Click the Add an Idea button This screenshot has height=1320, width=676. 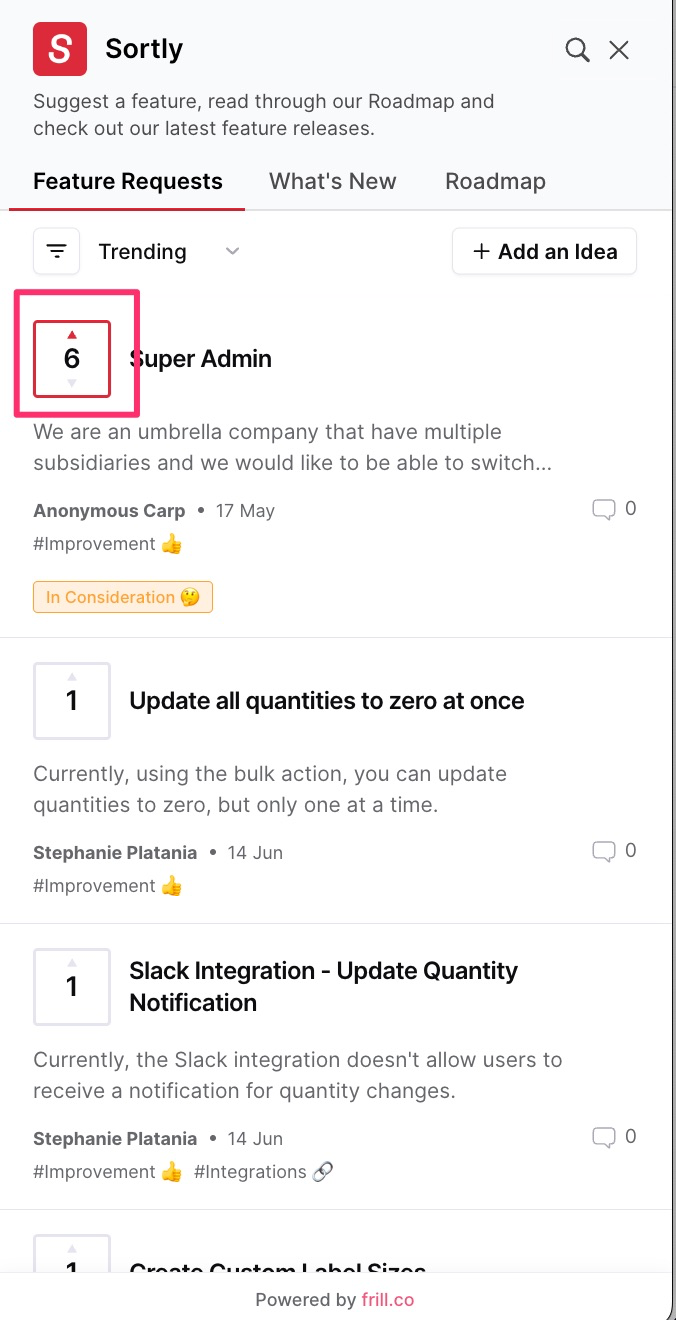point(544,251)
